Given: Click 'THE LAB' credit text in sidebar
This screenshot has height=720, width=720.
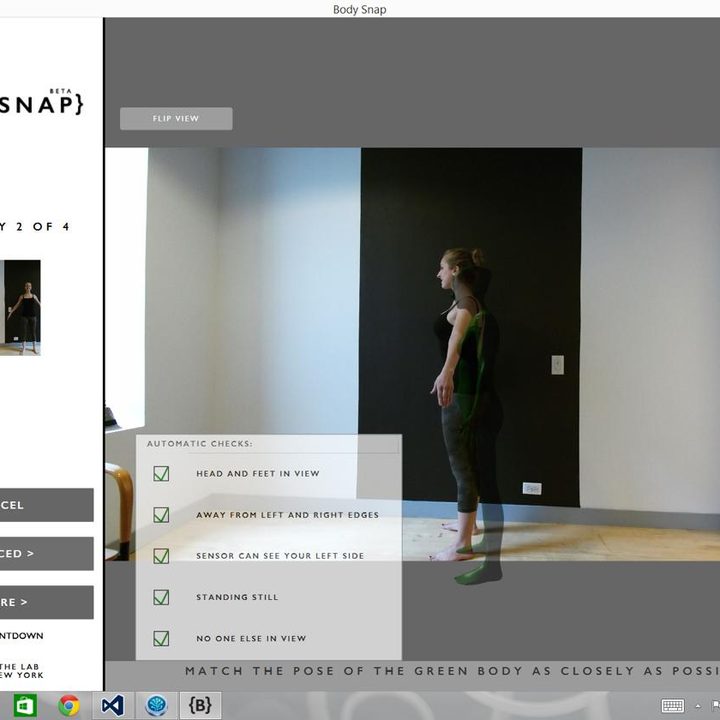Looking at the screenshot, I should point(20,666).
